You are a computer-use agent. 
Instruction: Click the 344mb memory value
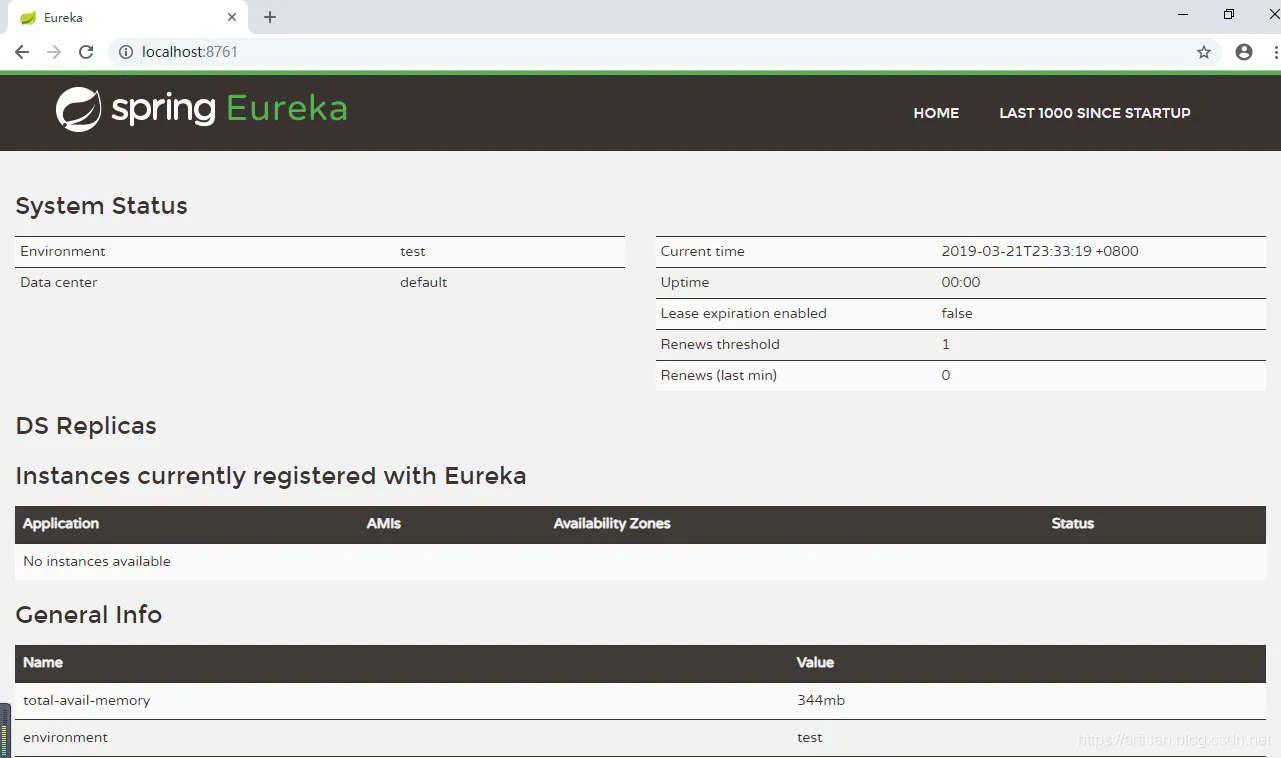coord(821,700)
